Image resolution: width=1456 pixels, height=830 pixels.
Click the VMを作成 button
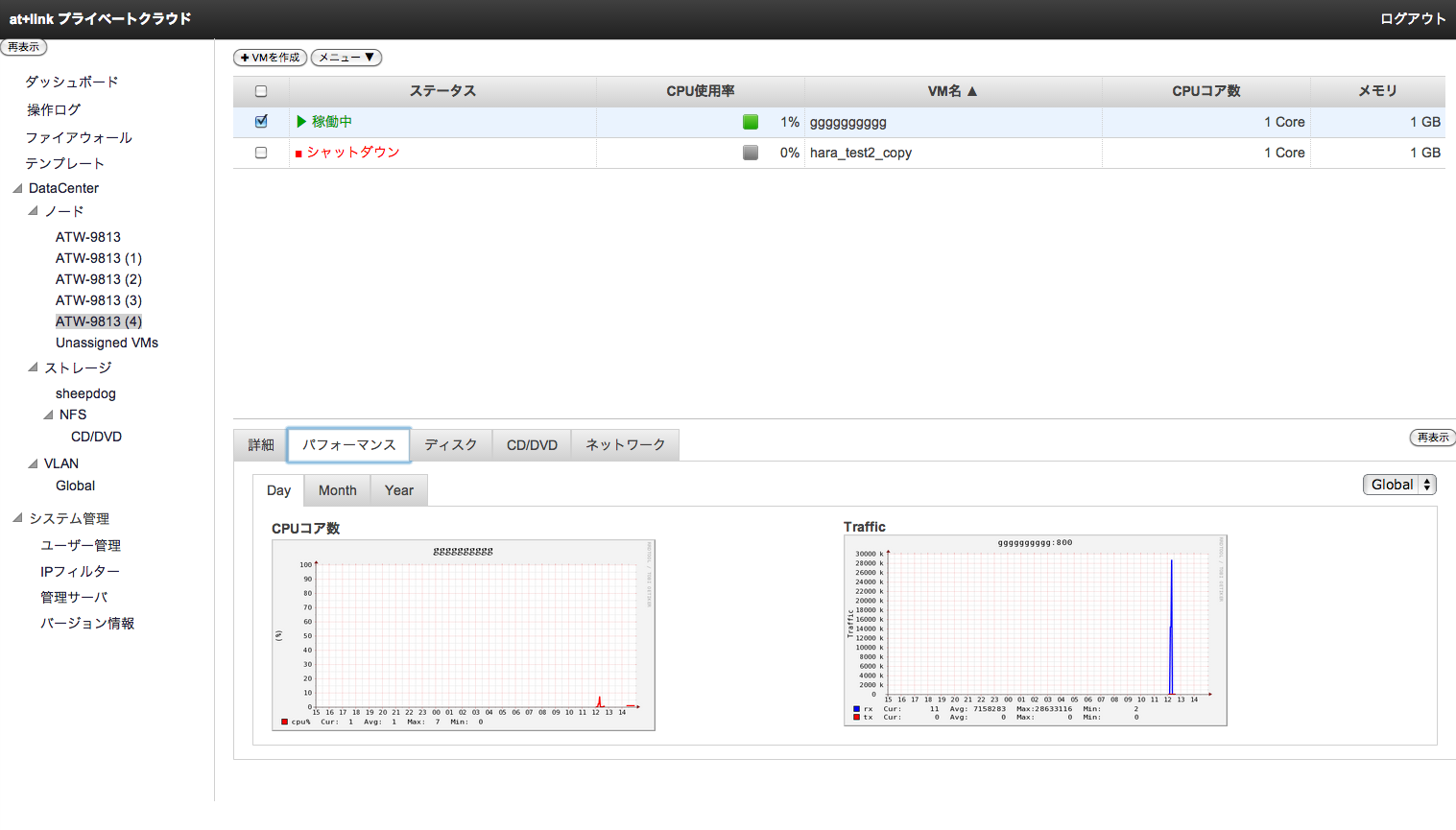(x=270, y=58)
